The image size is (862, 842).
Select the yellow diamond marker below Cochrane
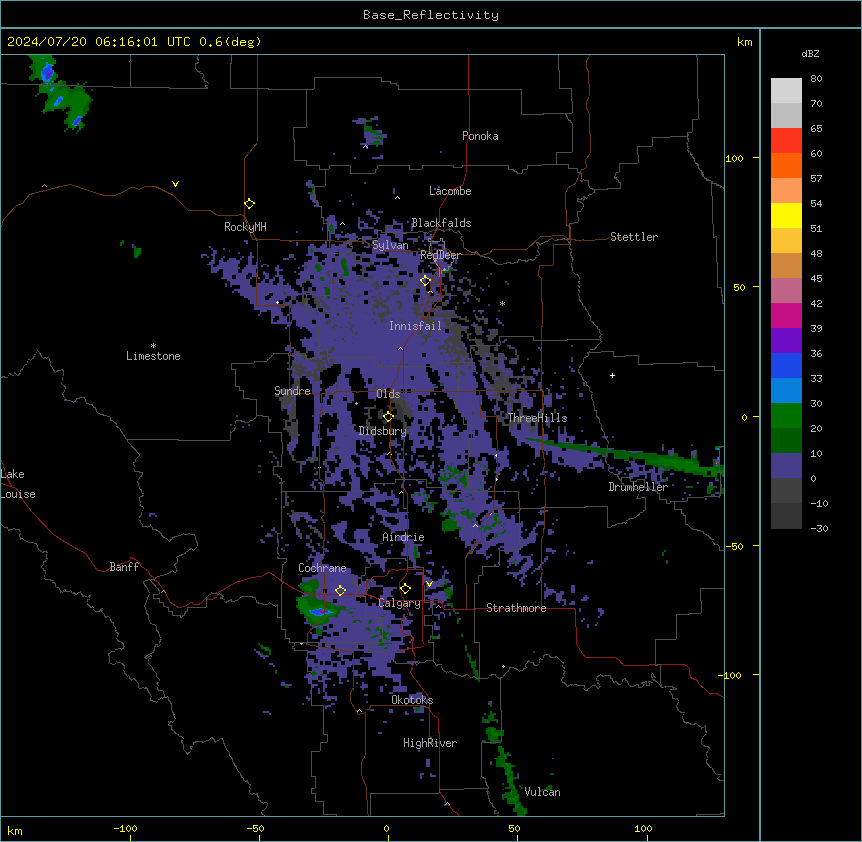(x=340, y=591)
